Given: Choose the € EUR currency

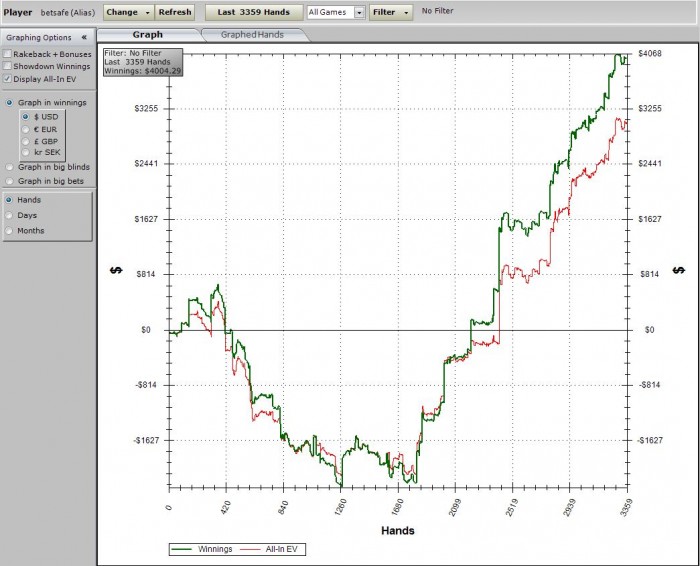Looking at the screenshot, I should pos(25,129).
